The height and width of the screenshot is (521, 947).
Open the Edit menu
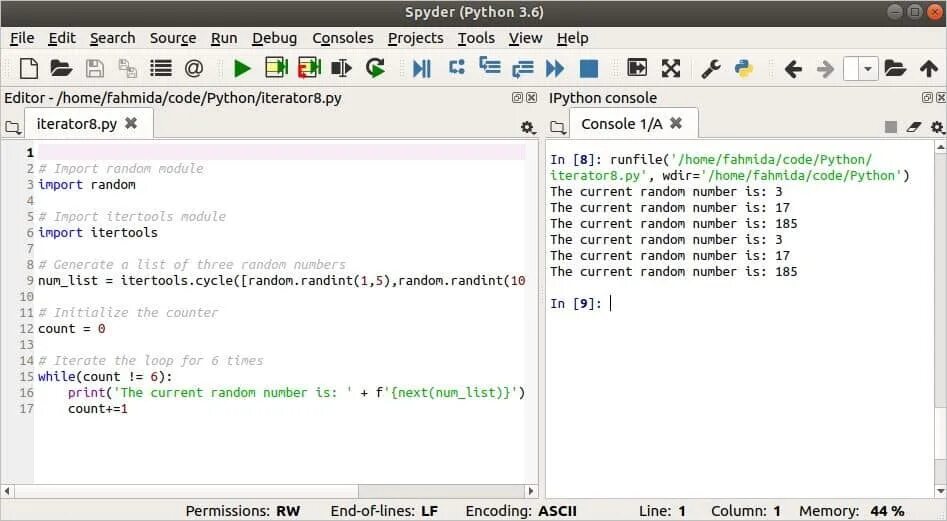62,38
